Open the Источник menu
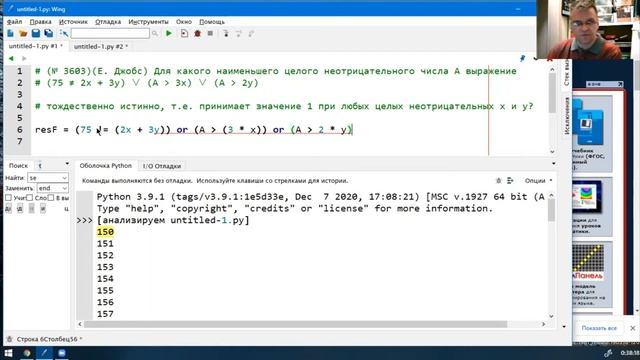Screen dimensions: 640x360 (x=73, y=22)
